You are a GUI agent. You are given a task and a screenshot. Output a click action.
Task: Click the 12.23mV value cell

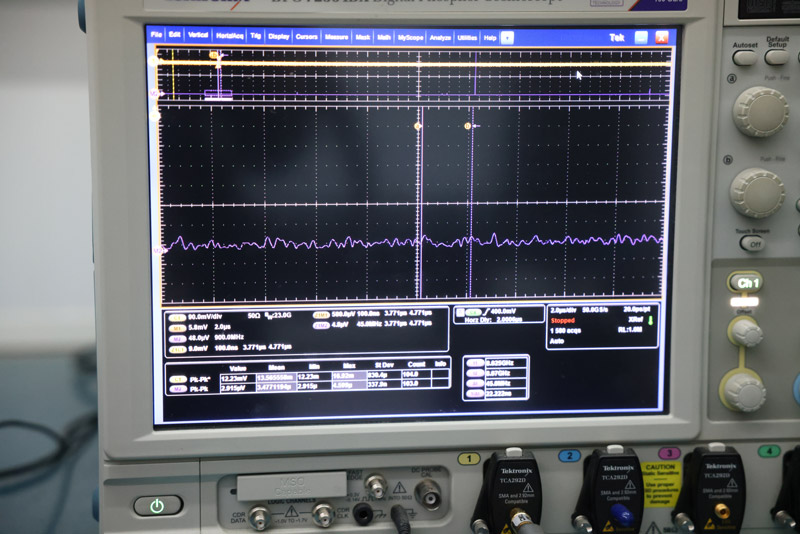coord(237,378)
